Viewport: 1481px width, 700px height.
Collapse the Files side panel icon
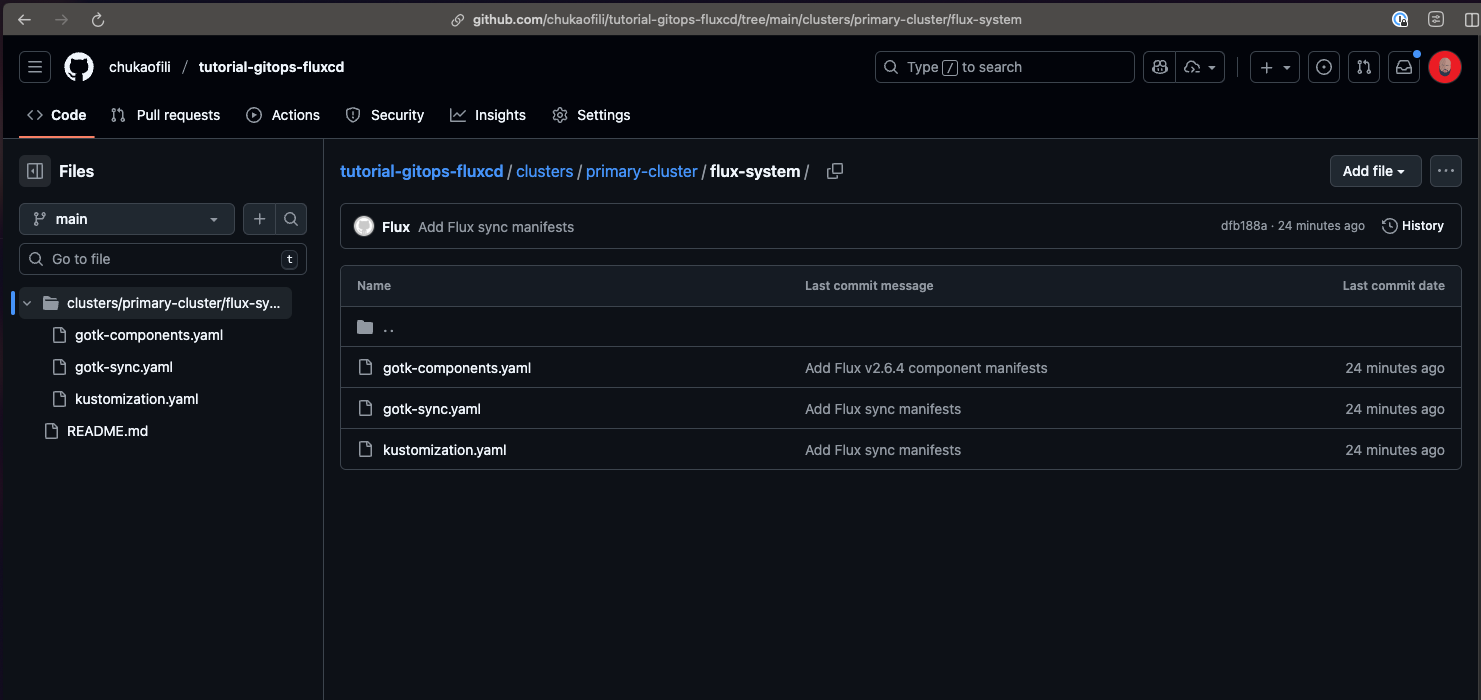[35, 171]
